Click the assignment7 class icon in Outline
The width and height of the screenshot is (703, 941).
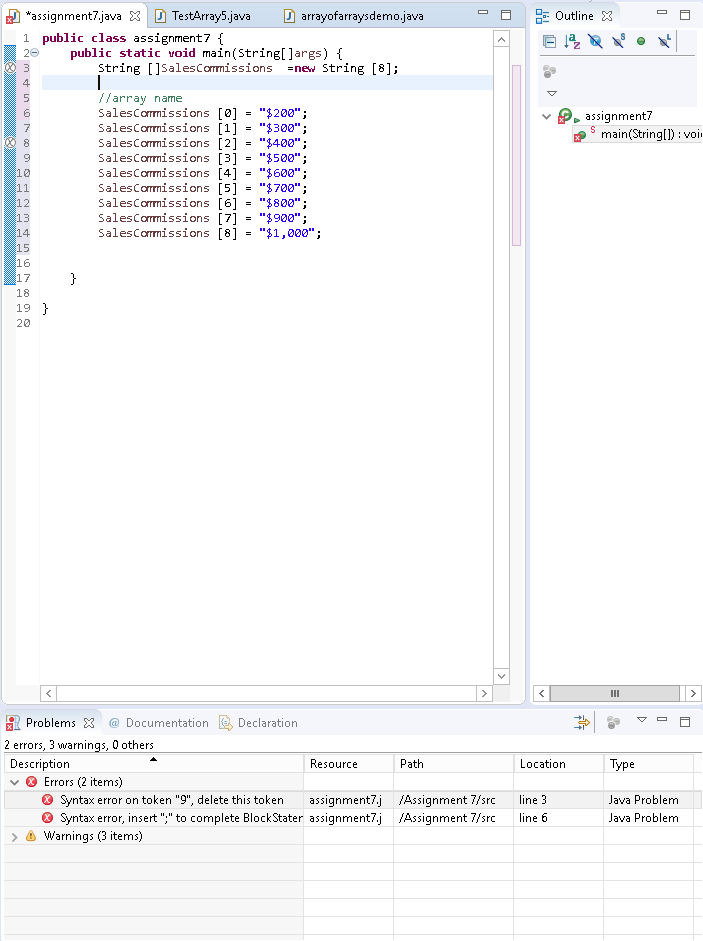(565, 116)
